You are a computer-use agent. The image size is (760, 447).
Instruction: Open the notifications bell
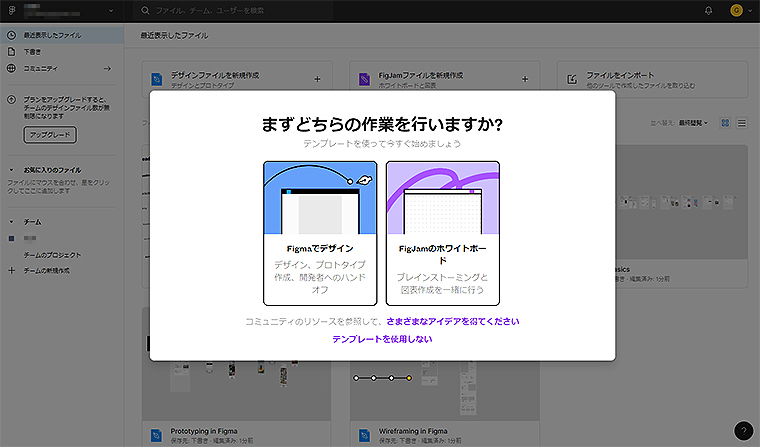tap(709, 10)
